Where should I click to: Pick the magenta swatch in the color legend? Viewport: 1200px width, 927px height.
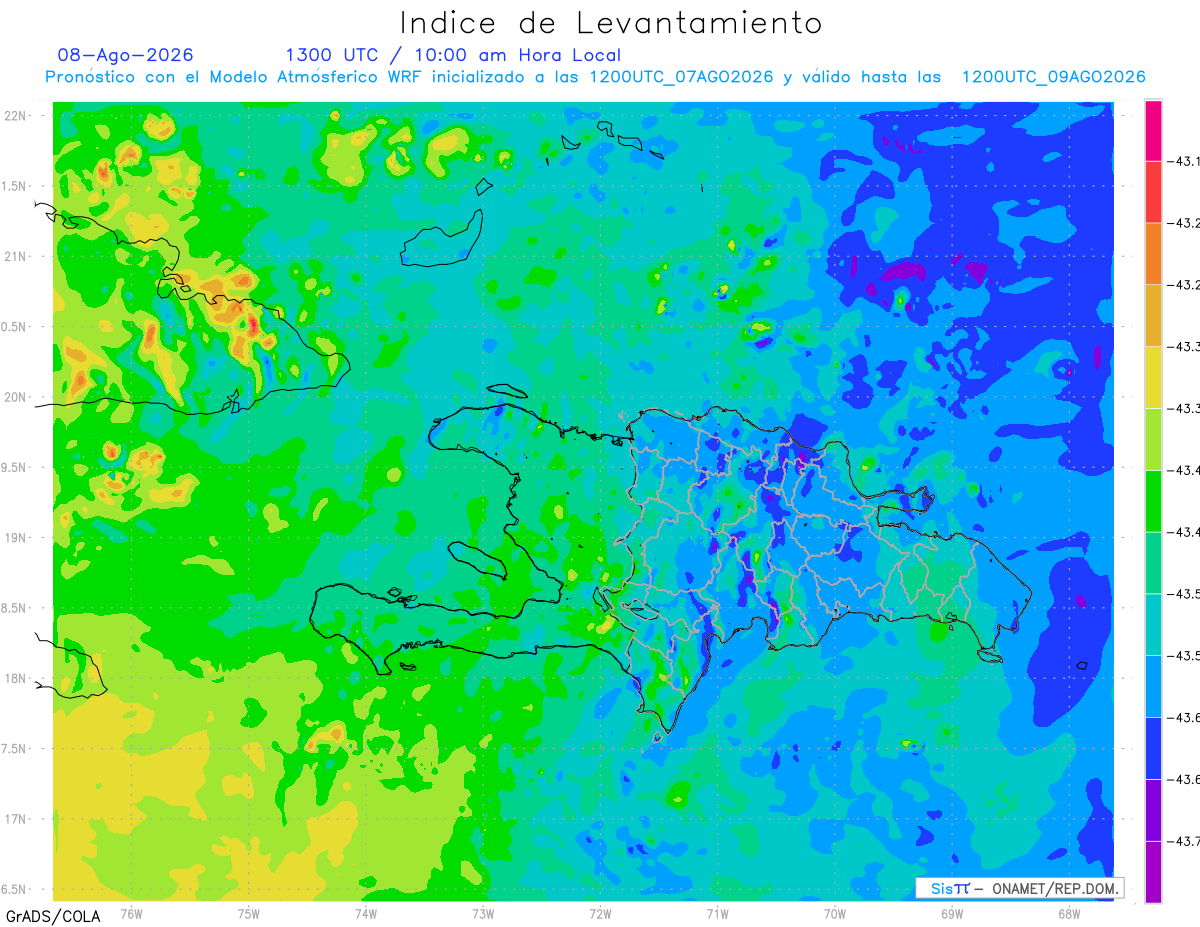tap(1153, 130)
